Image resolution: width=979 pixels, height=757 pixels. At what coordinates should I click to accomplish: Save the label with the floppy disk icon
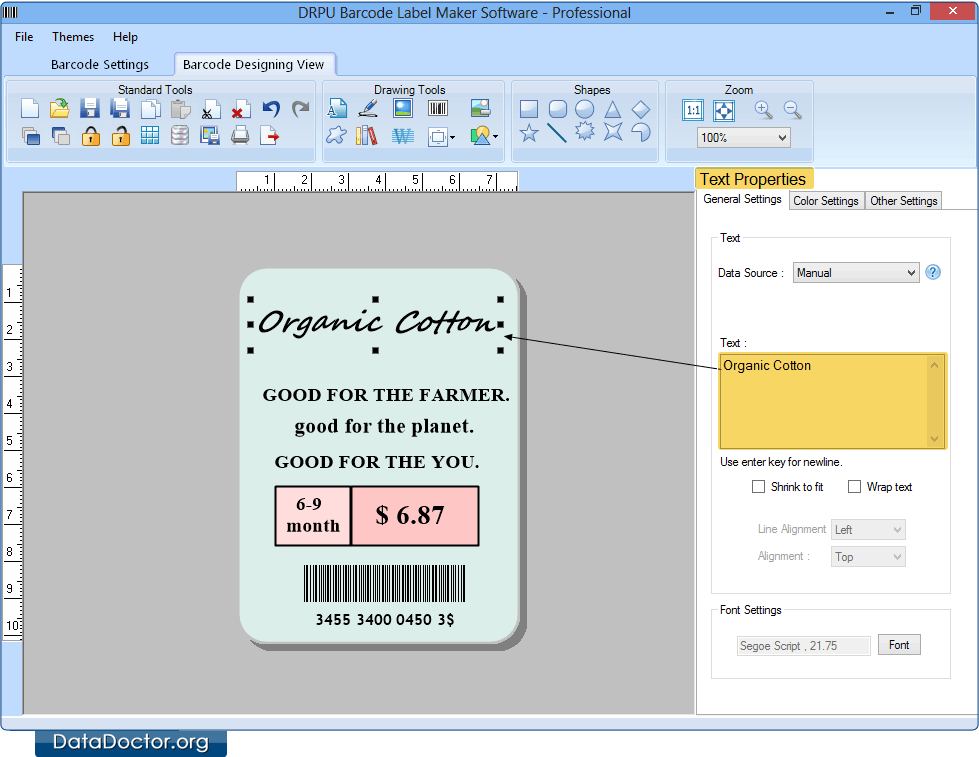tap(90, 109)
